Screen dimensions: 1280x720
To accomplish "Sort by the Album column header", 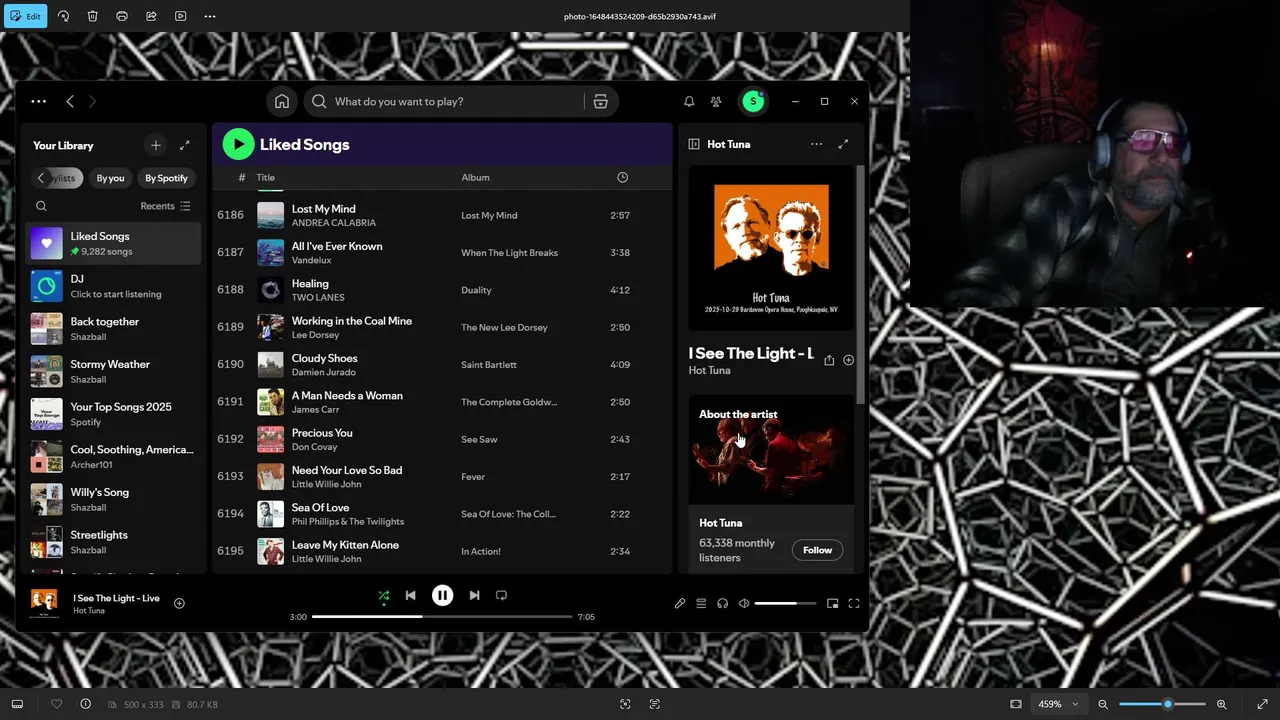I will pos(475,177).
